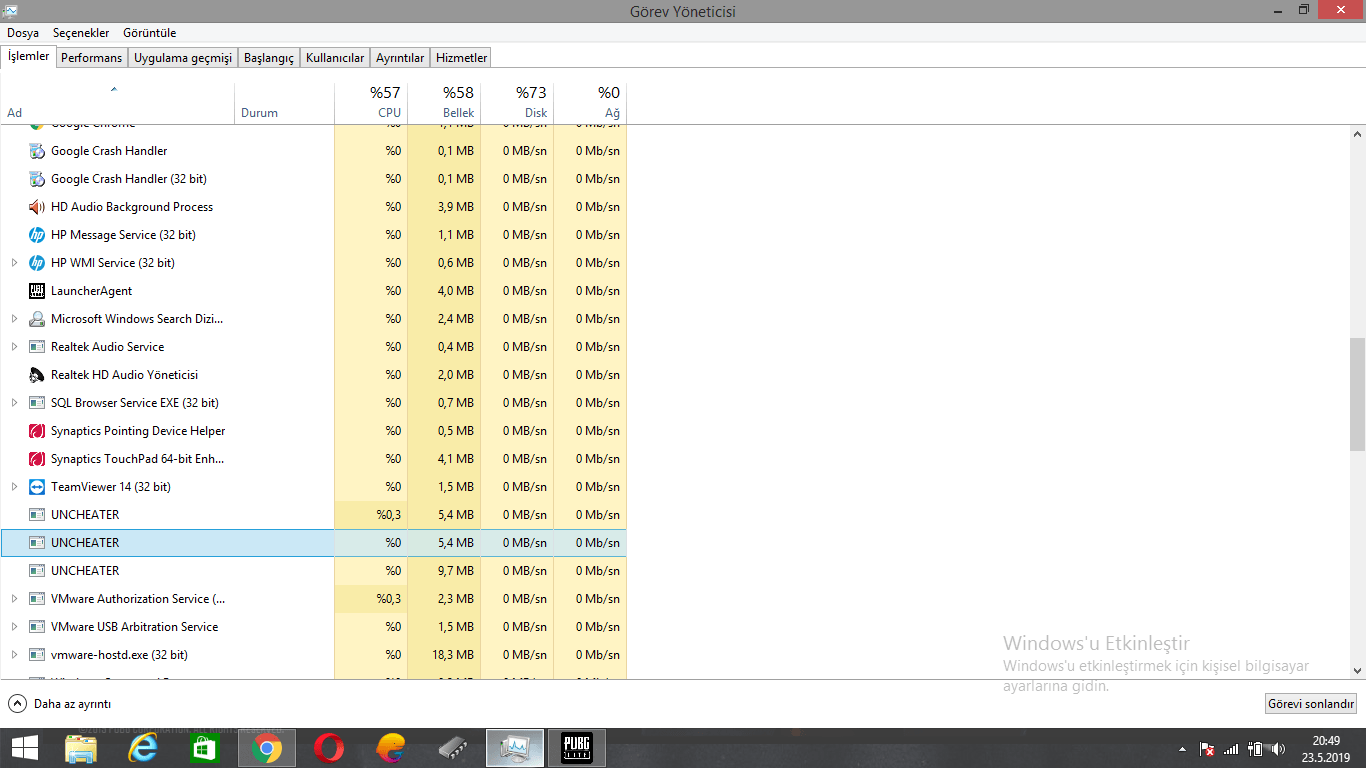Click the vmware-hostd.exe process icon
Viewport: 1366px width, 768px height.
[37, 655]
